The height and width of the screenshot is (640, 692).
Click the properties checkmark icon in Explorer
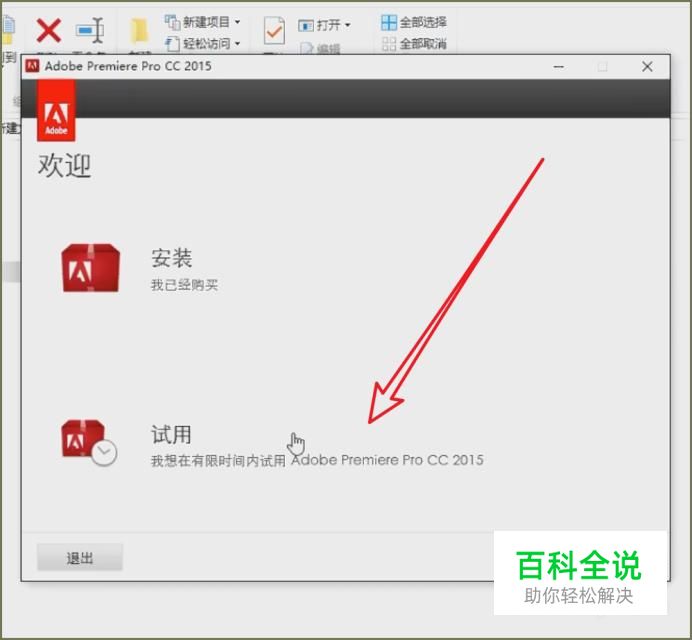point(274,30)
